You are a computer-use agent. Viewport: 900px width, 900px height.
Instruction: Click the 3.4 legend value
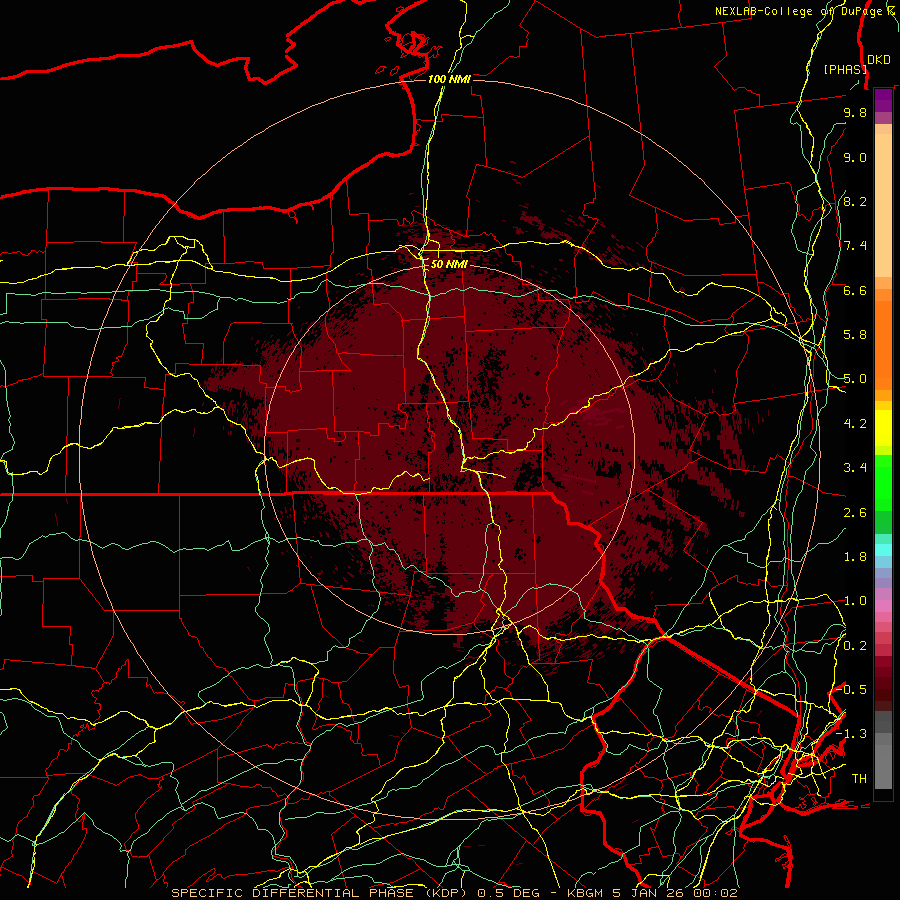click(855, 468)
